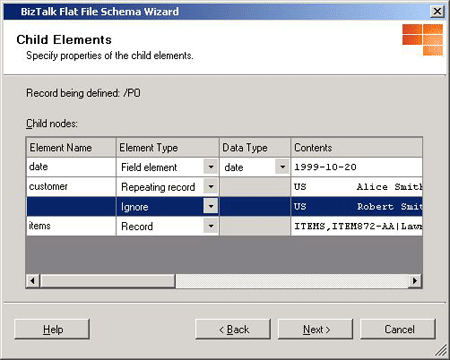Viewport: 450px width, 360px height.
Task: Select the 'ITEMS,ITEM872-AA' contents cell
Action: 356,226
